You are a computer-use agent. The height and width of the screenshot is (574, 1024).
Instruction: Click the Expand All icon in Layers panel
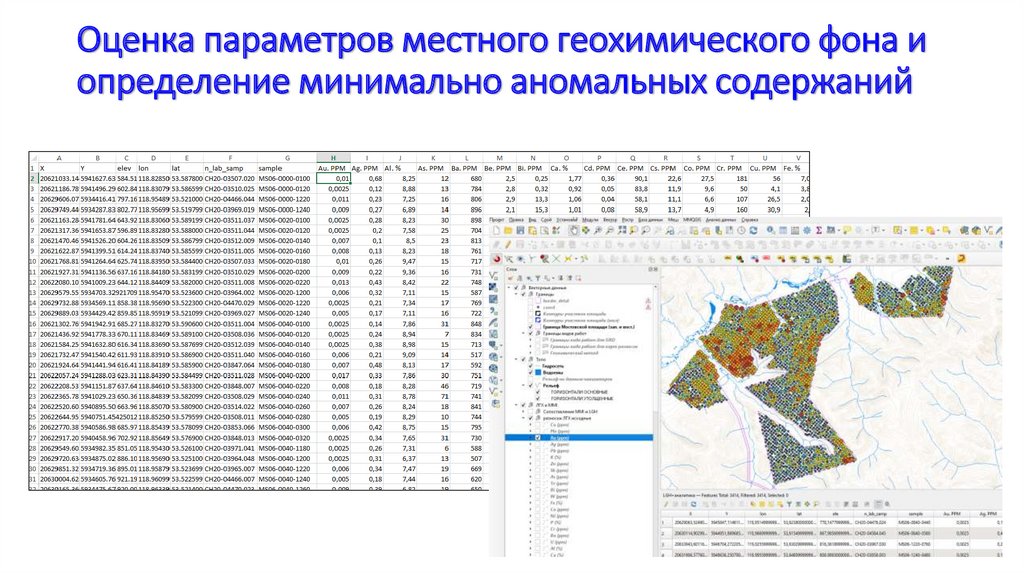[x=560, y=278]
